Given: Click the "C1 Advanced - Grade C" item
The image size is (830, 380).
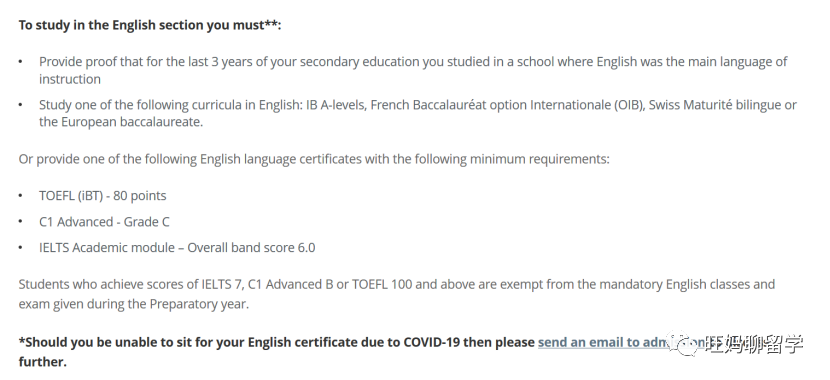Looking at the screenshot, I should [104, 222].
